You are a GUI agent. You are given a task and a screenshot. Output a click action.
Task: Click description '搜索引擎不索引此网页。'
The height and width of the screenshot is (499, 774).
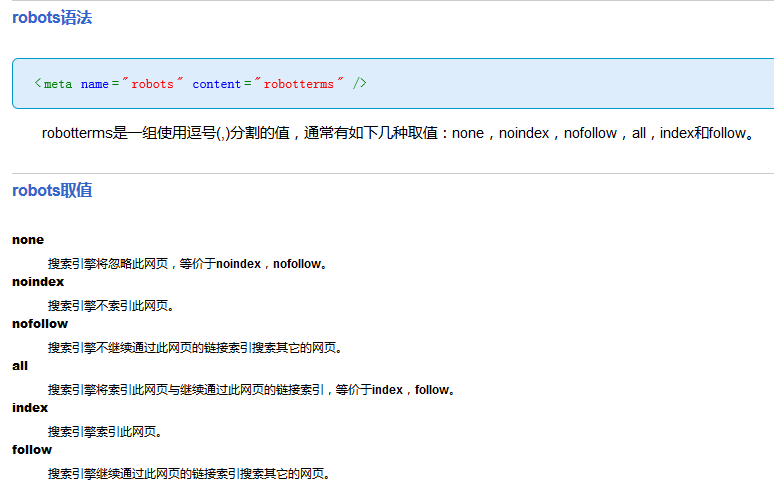[x=111, y=306]
